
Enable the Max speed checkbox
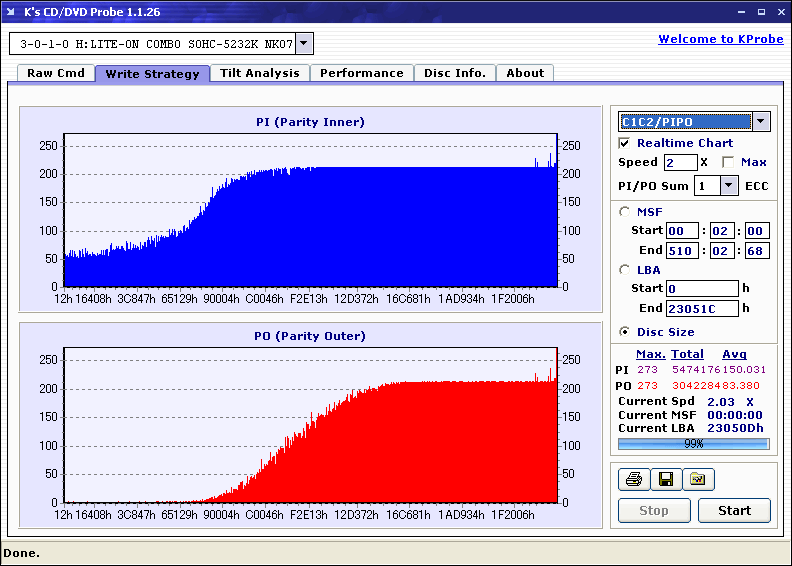point(728,162)
